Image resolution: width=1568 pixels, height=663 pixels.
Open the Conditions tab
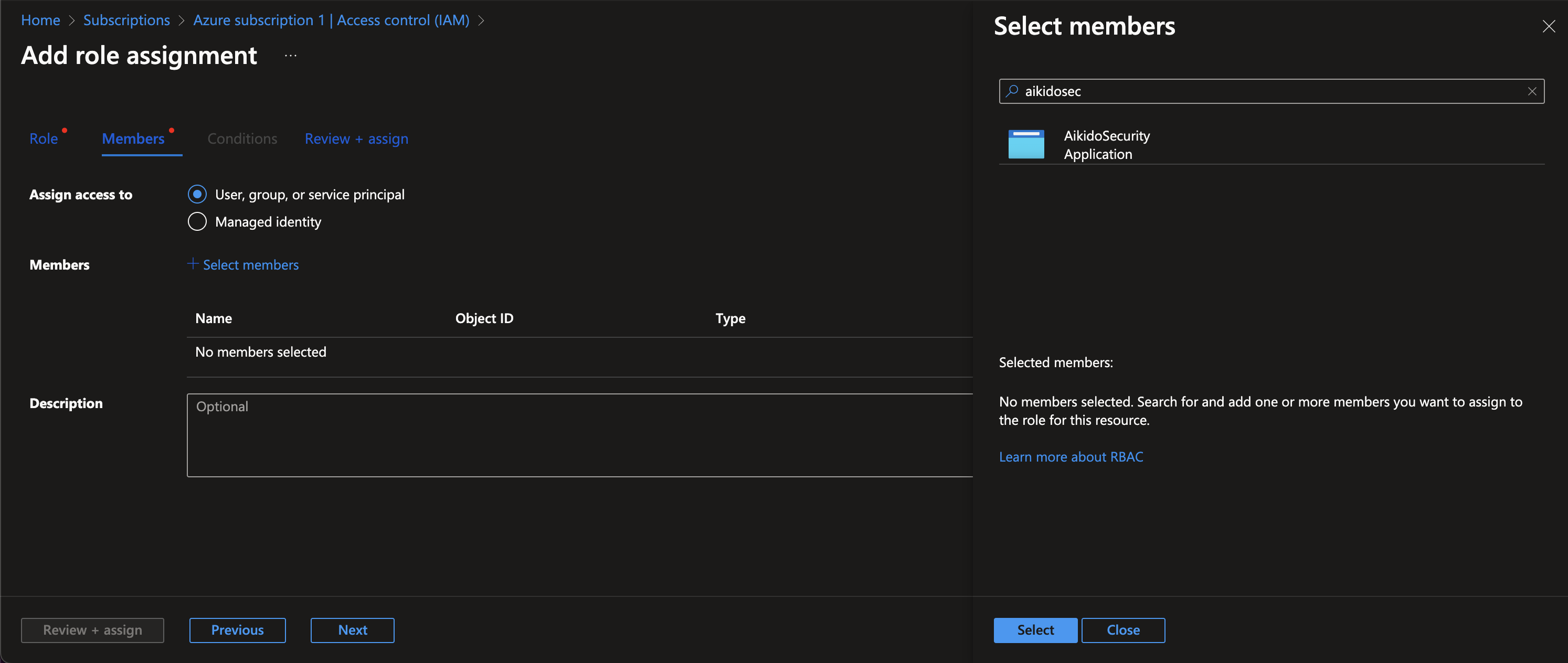242,138
